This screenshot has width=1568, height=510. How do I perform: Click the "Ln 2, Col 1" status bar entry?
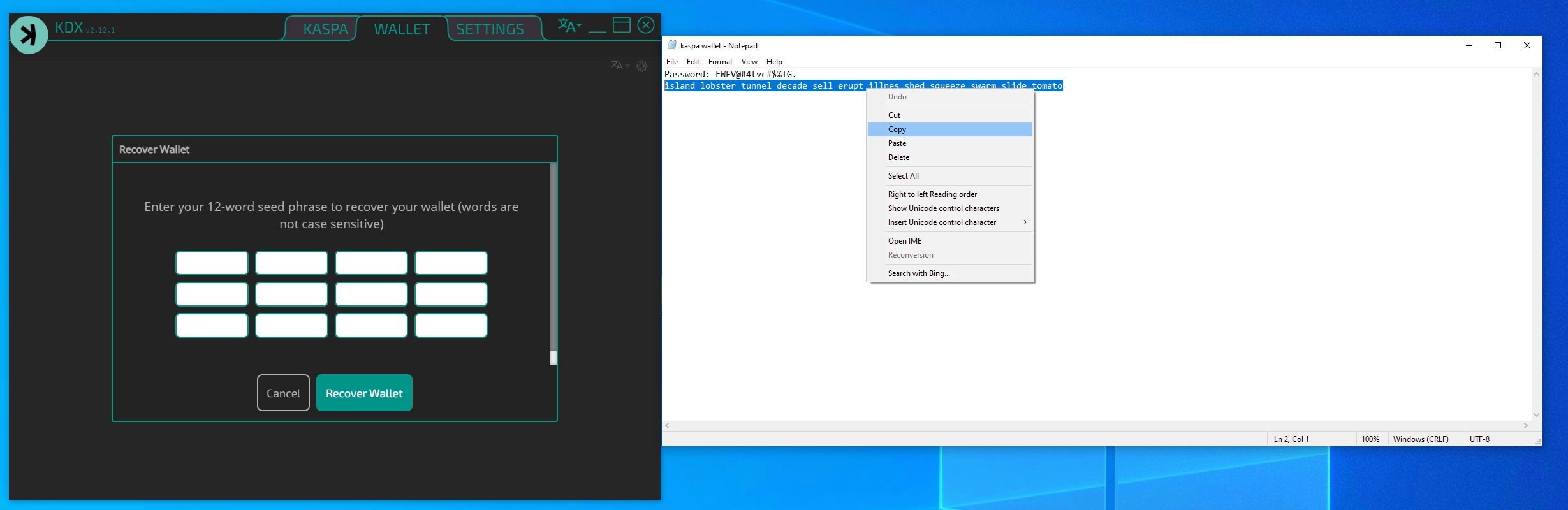pos(1291,439)
